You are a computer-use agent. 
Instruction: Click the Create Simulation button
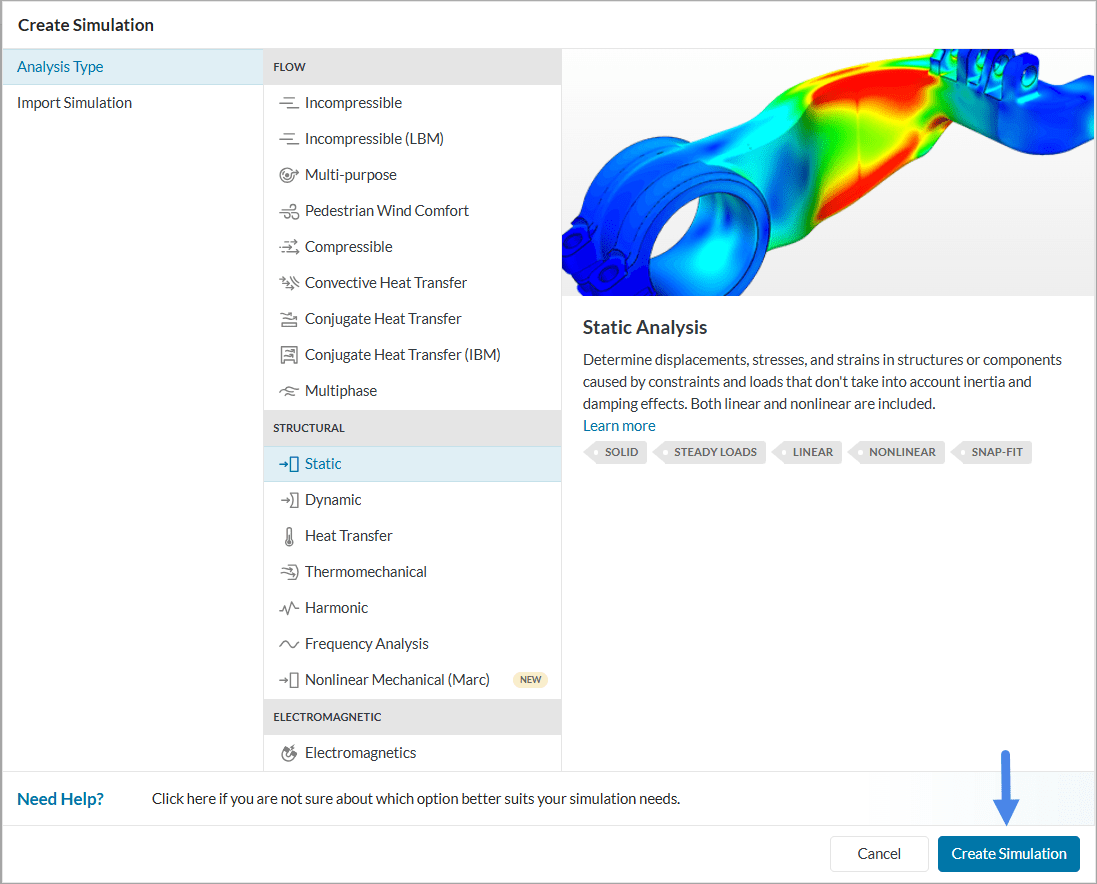1008,854
